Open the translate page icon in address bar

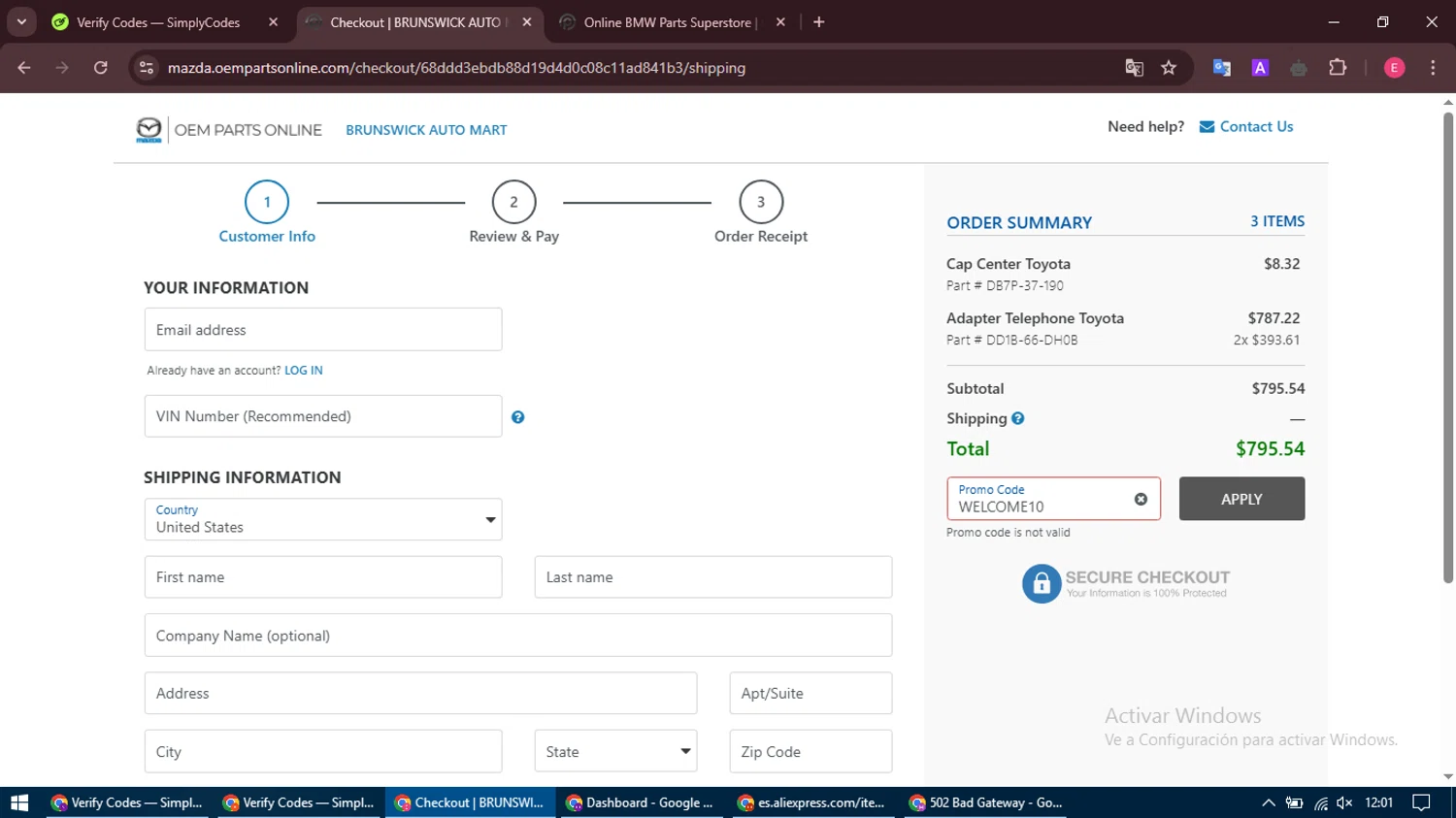click(1134, 68)
